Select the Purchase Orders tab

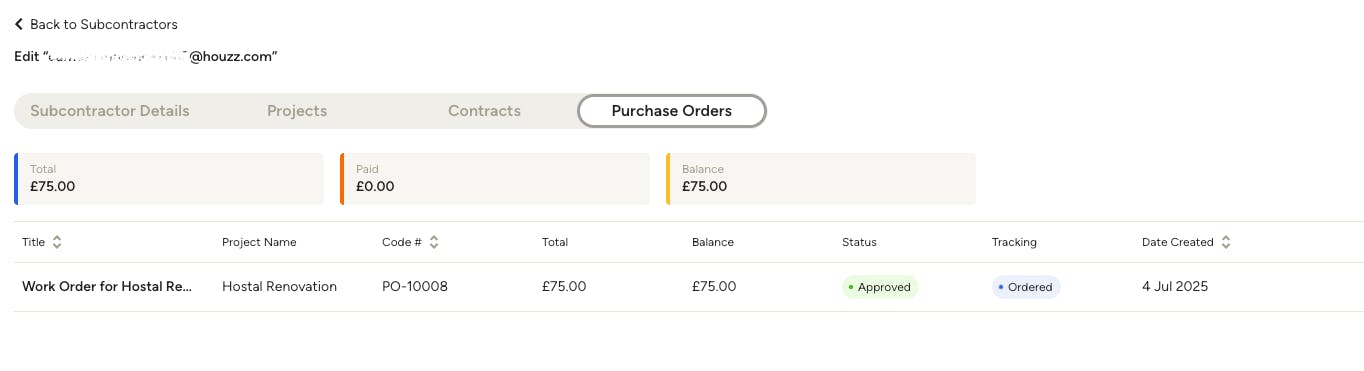(672, 111)
